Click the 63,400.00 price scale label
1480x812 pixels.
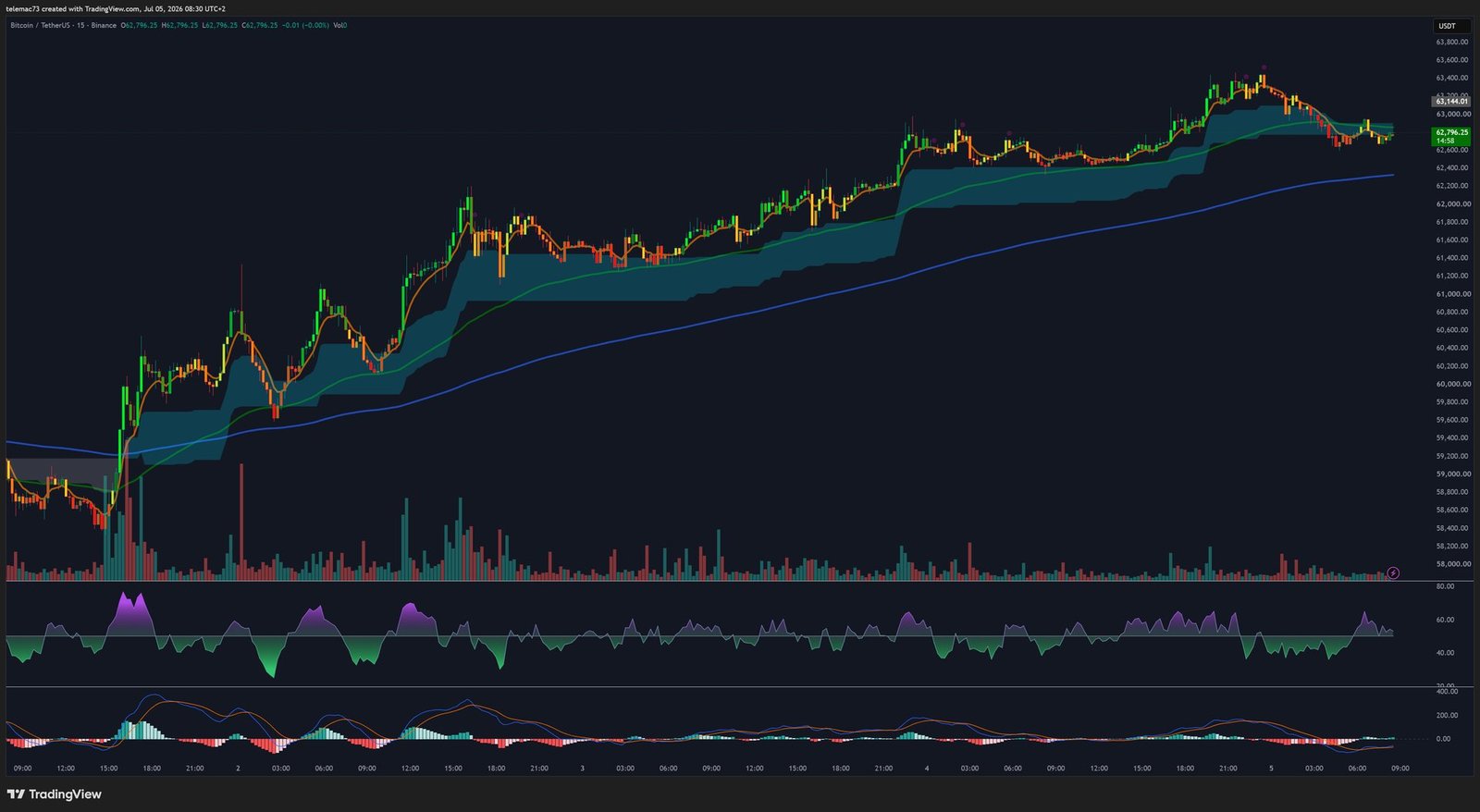(1452, 78)
